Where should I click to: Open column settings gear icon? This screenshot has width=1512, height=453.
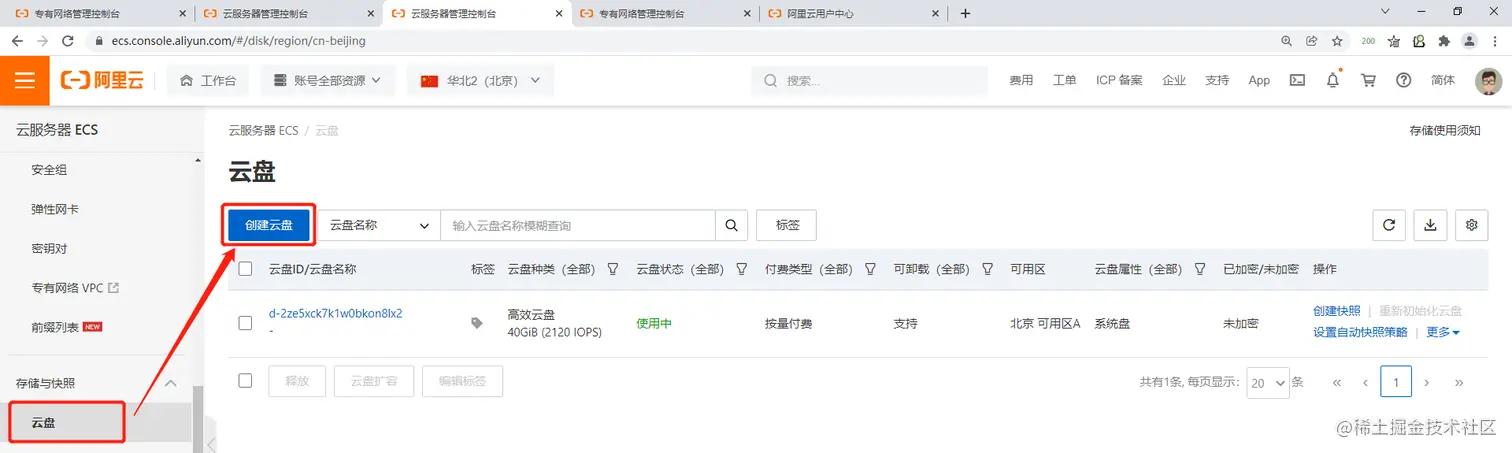coord(1471,225)
